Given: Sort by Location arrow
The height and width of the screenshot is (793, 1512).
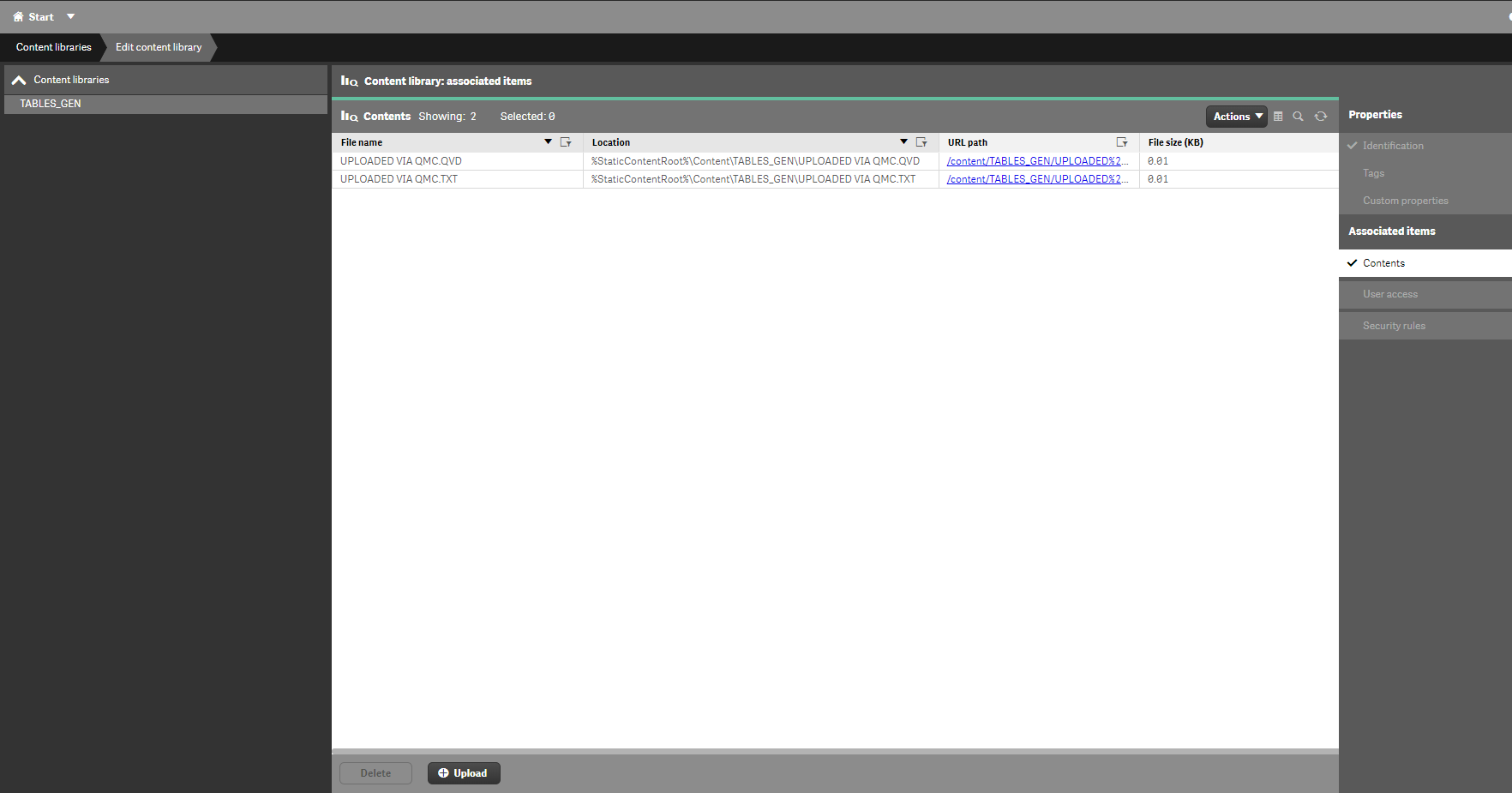Looking at the screenshot, I should coord(903,141).
